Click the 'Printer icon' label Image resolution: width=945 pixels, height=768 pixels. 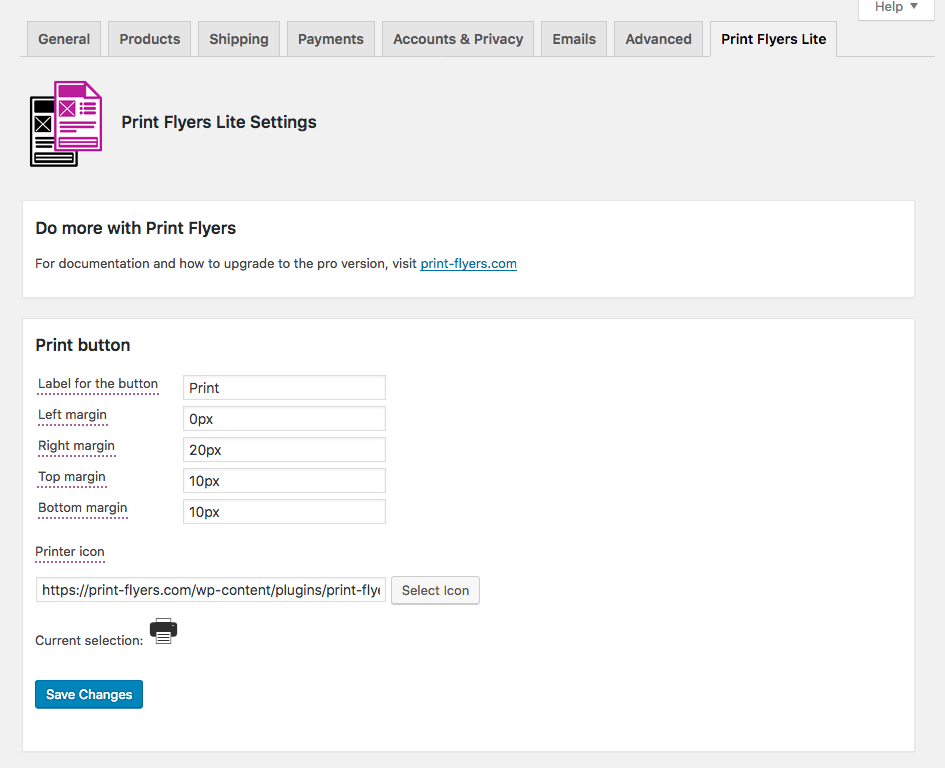pos(70,552)
